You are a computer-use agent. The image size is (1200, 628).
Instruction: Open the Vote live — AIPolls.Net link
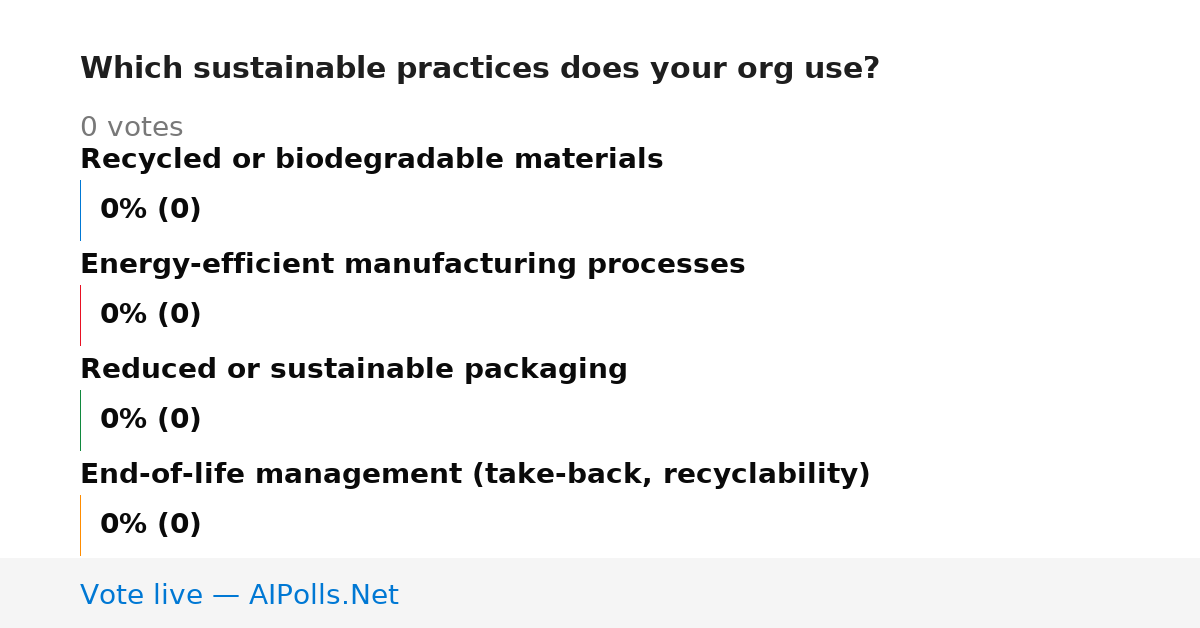tap(239, 596)
